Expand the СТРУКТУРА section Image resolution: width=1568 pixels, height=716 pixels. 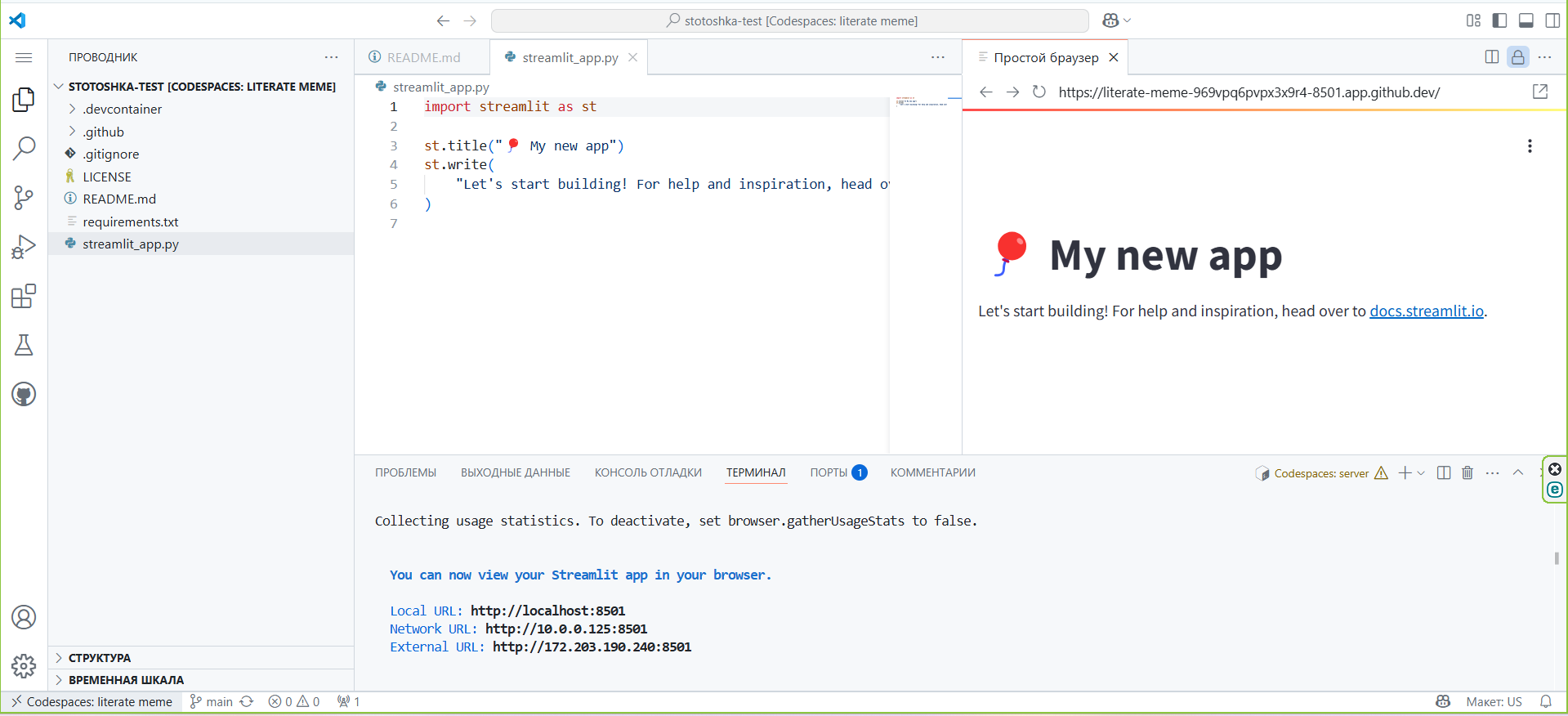[x=99, y=658]
